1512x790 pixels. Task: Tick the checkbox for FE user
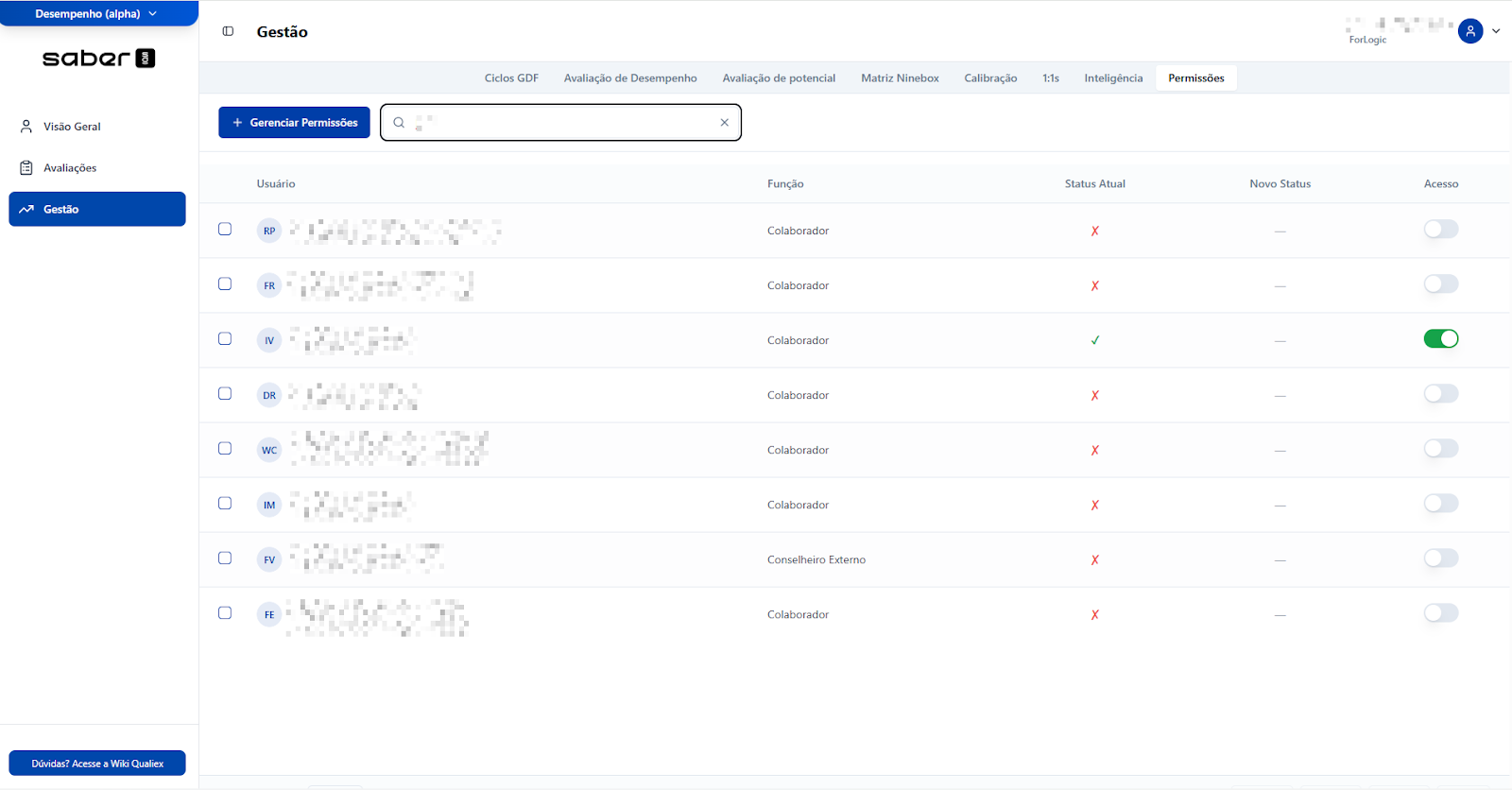coord(225,613)
